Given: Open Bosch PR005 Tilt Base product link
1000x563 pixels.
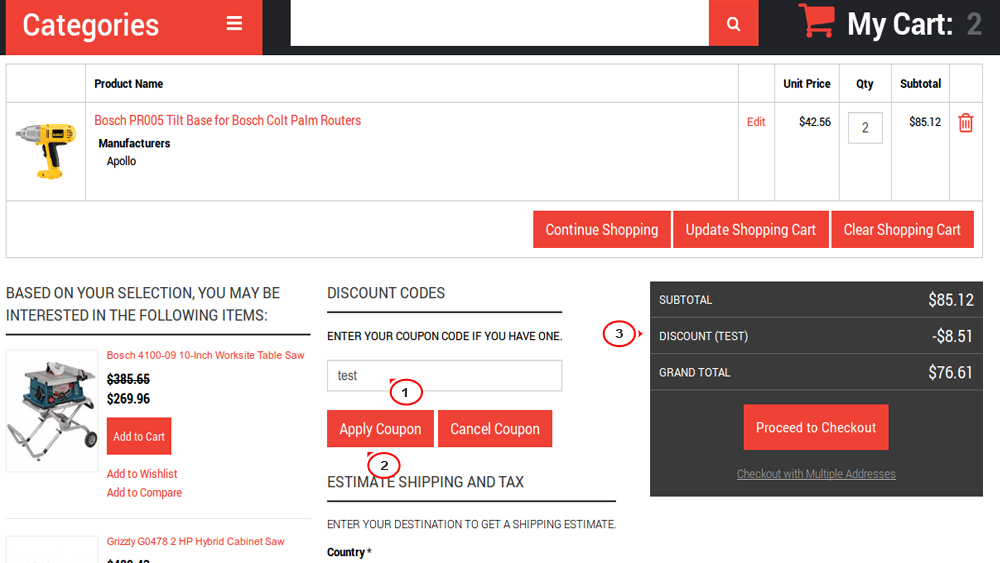Looking at the screenshot, I should point(228,120).
